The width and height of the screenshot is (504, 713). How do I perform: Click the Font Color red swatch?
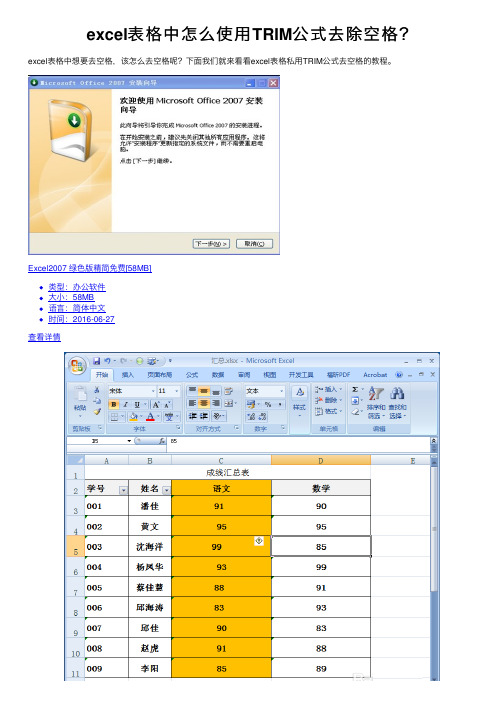click(x=150, y=417)
